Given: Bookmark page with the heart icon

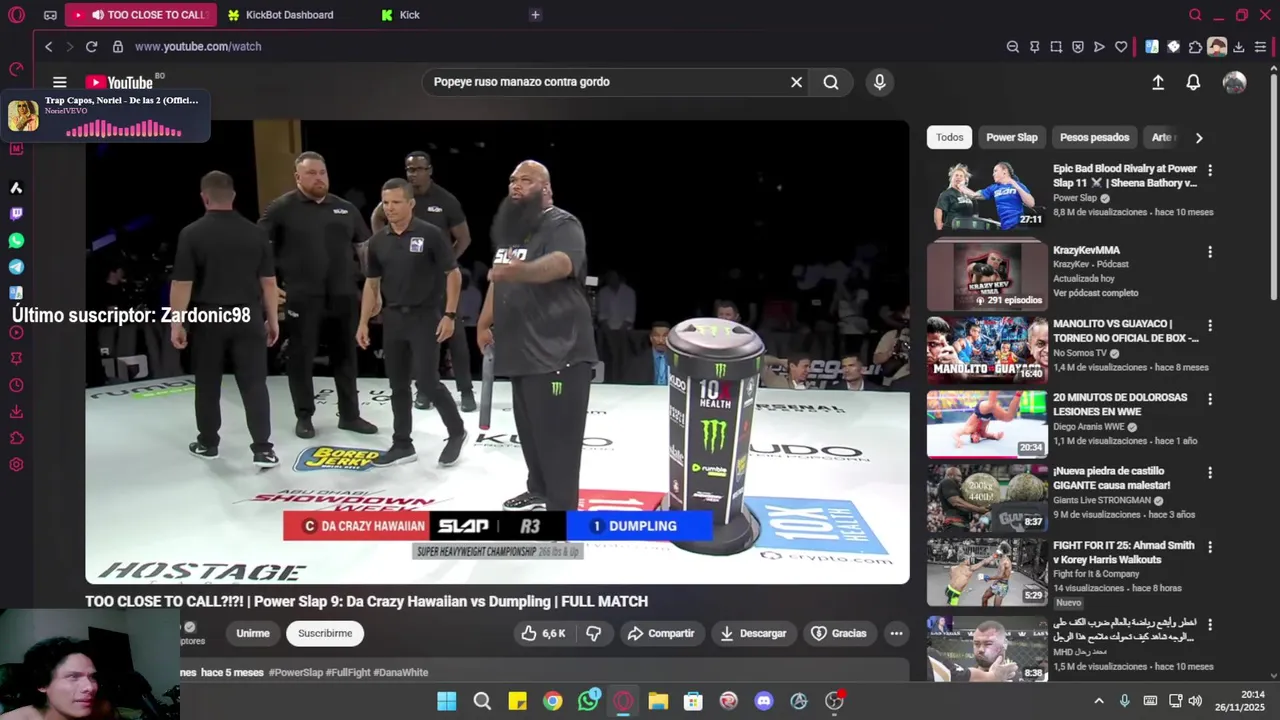Looking at the screenshot, I should coord(1121,46).
